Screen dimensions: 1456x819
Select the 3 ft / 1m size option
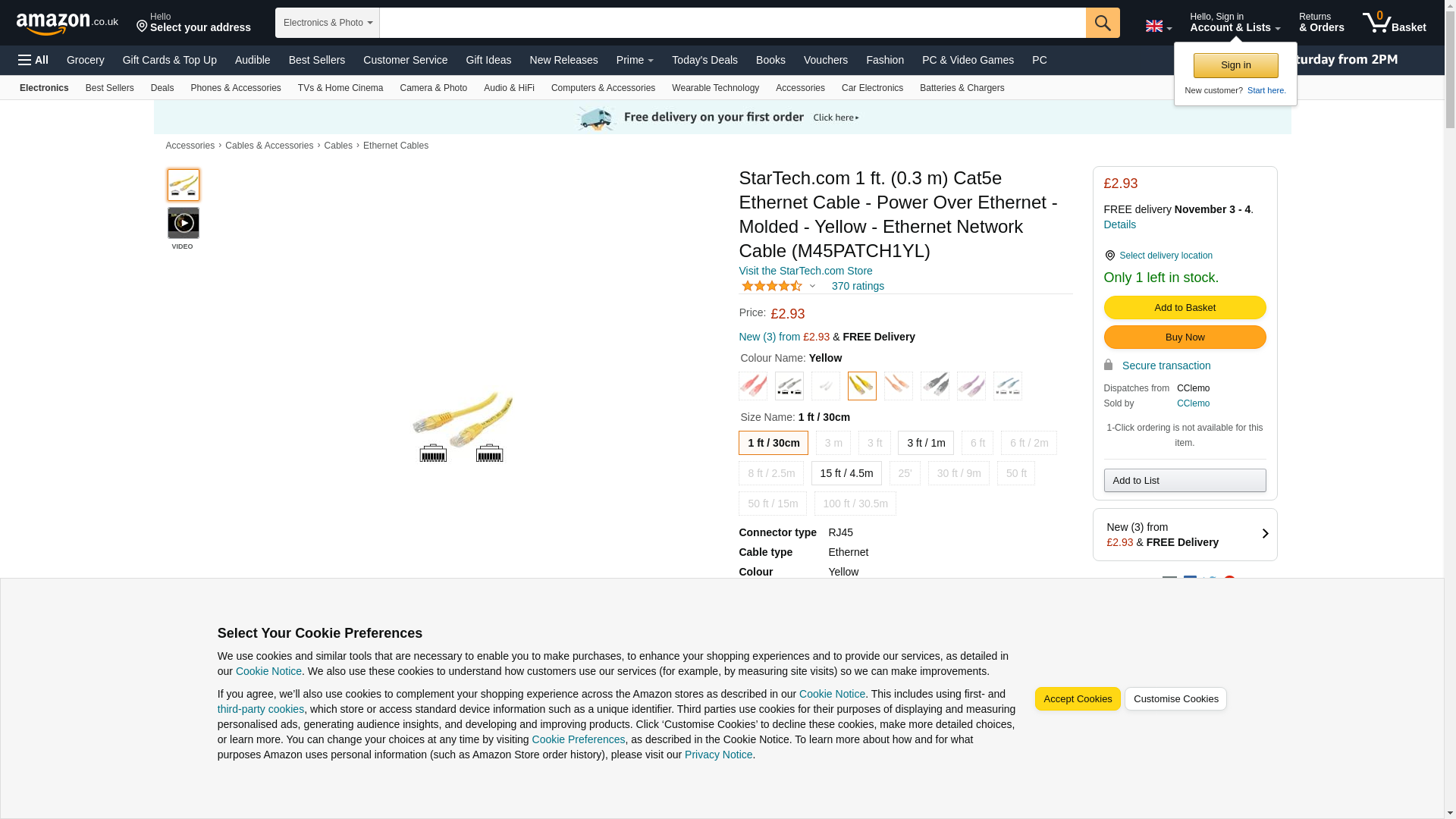pos(925,443)
